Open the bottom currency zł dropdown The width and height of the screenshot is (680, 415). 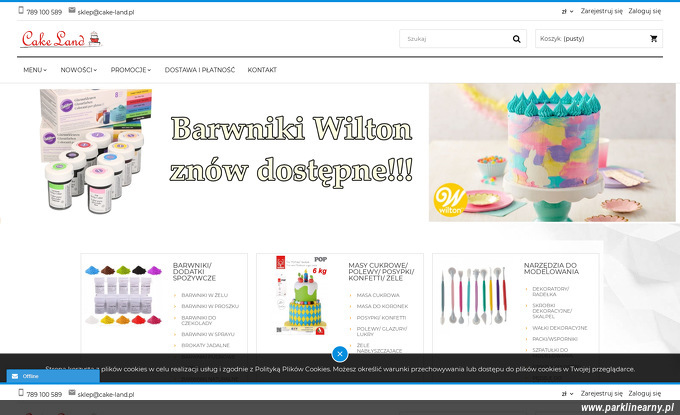click(567, 394)
